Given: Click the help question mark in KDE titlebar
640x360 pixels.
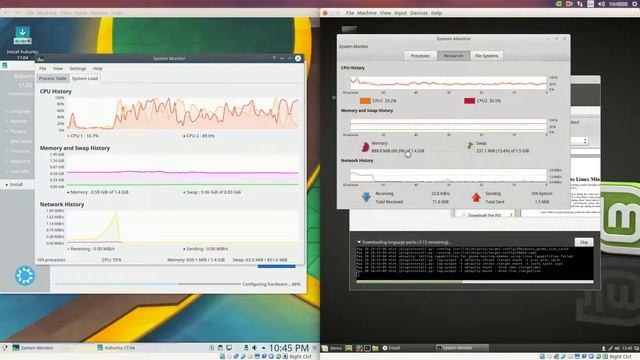Looking at the screenshot, I should (274, 58).
